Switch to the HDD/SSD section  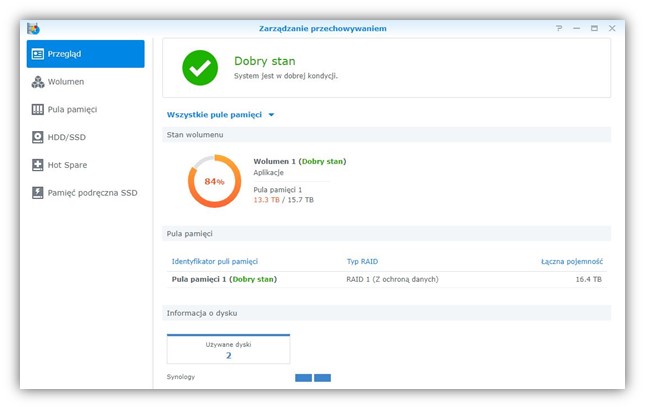click(69, 137)
